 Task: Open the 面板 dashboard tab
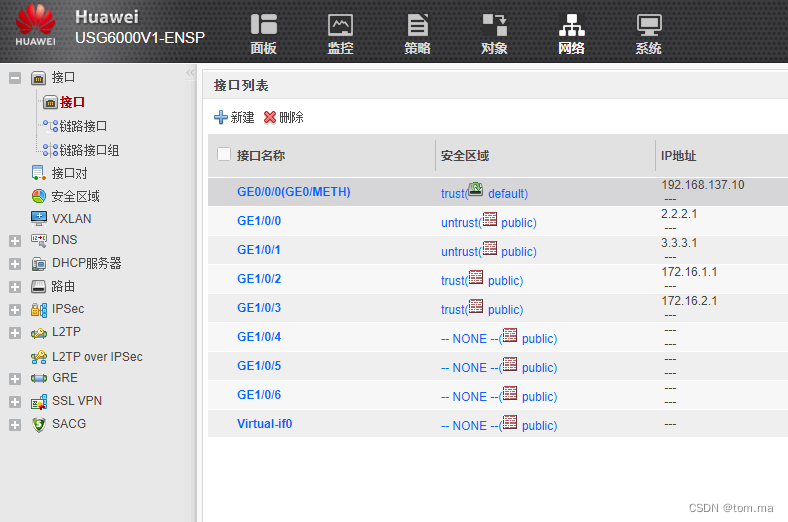coord(263,34)
